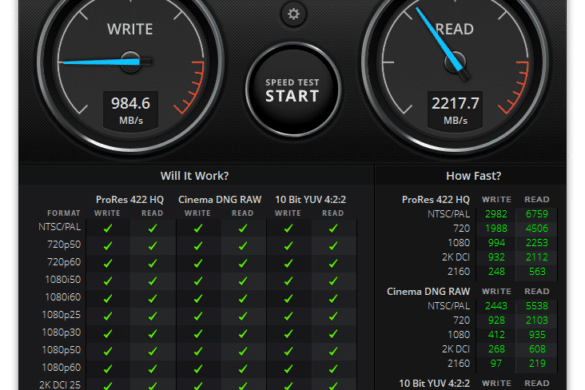
Task: Click Cinema DNG read checkmark for NTSC/PAL
Action: 243,228
